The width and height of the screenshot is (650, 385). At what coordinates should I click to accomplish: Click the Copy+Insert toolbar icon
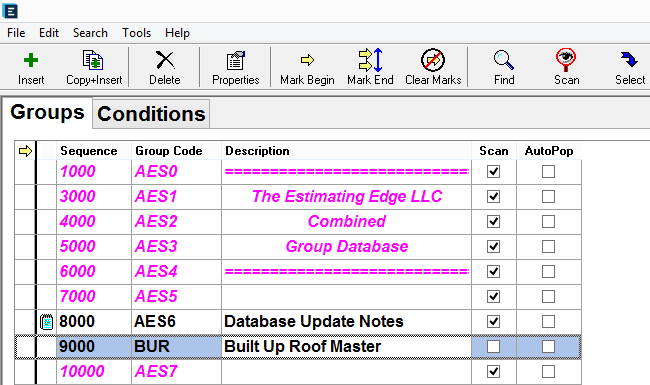click(93, 61)
